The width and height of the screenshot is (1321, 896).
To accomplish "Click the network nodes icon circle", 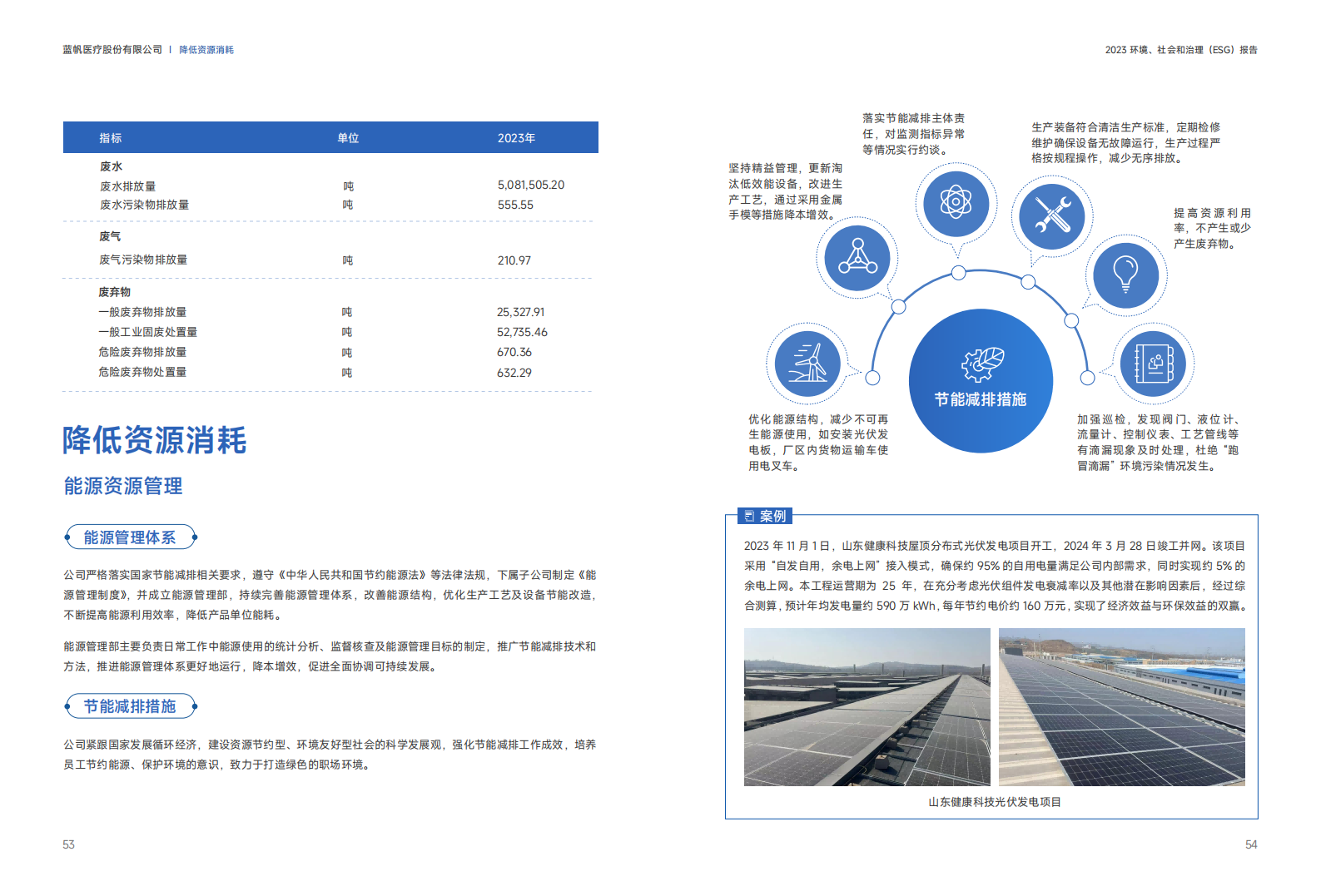I will pos(857,257).
